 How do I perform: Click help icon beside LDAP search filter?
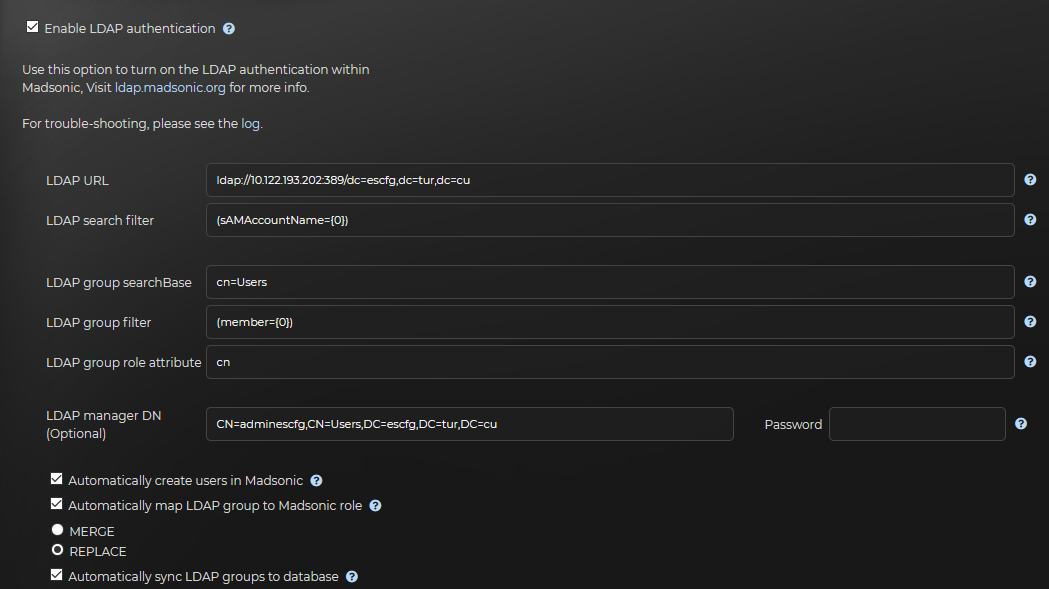coord(1030,220)
